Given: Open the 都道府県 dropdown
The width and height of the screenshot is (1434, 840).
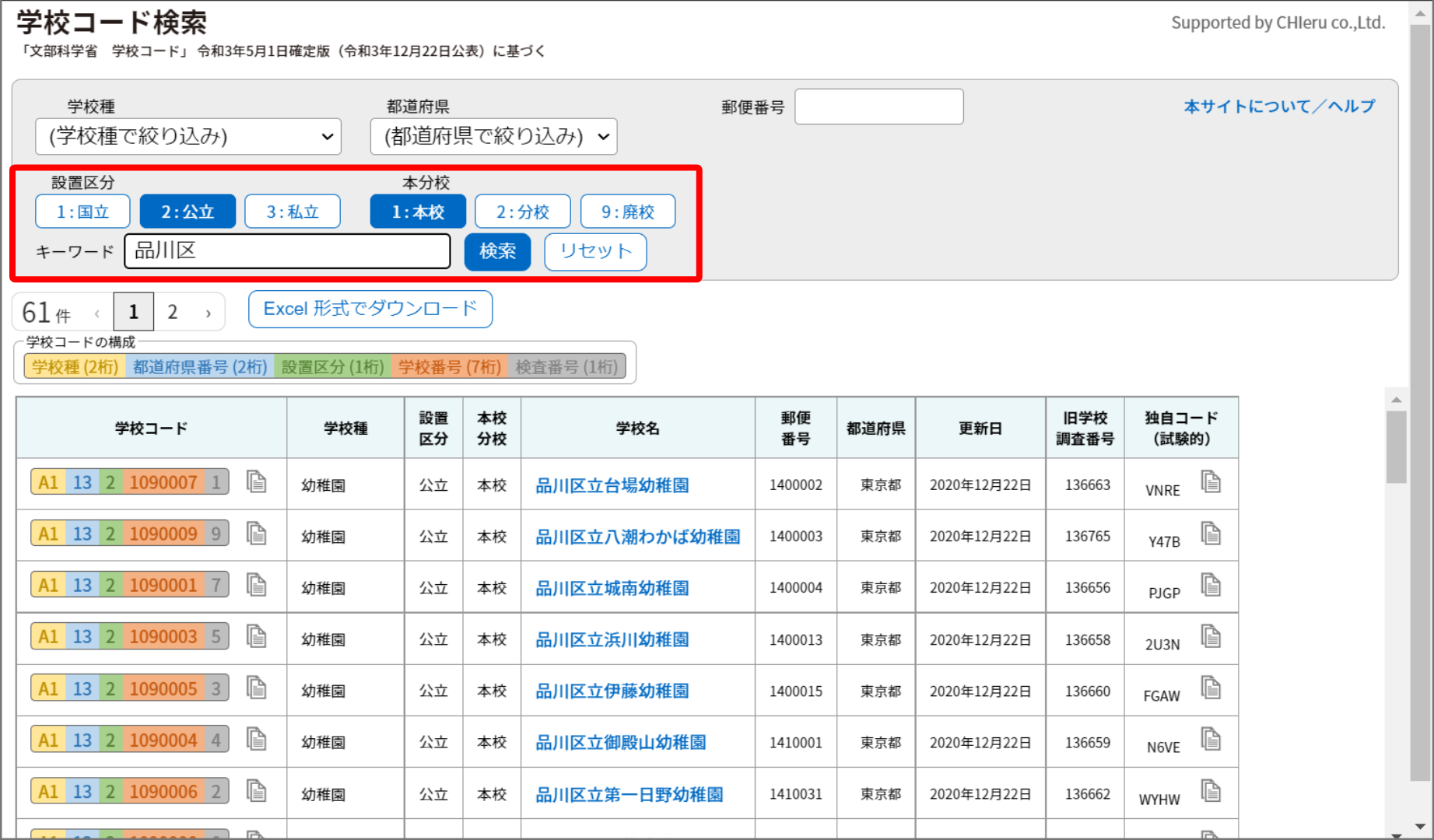Looking at the screenshot, I should [x=494, y=137].
